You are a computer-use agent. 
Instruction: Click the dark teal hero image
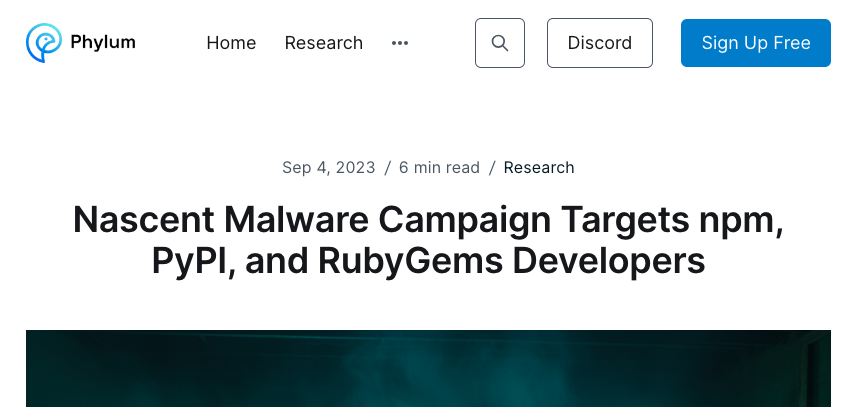click(x=428, y=368)
